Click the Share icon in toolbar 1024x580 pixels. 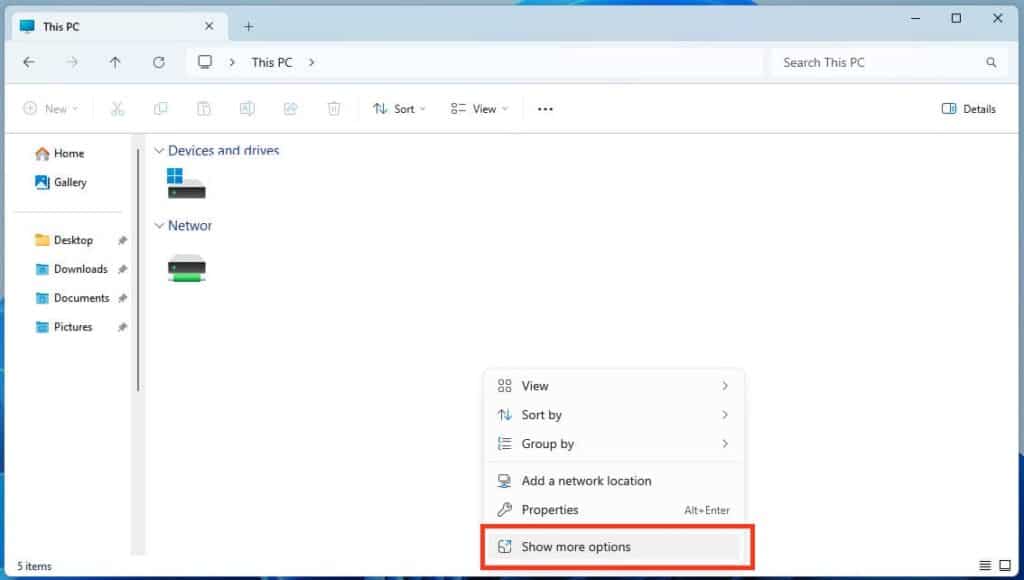tap(290, 109)
